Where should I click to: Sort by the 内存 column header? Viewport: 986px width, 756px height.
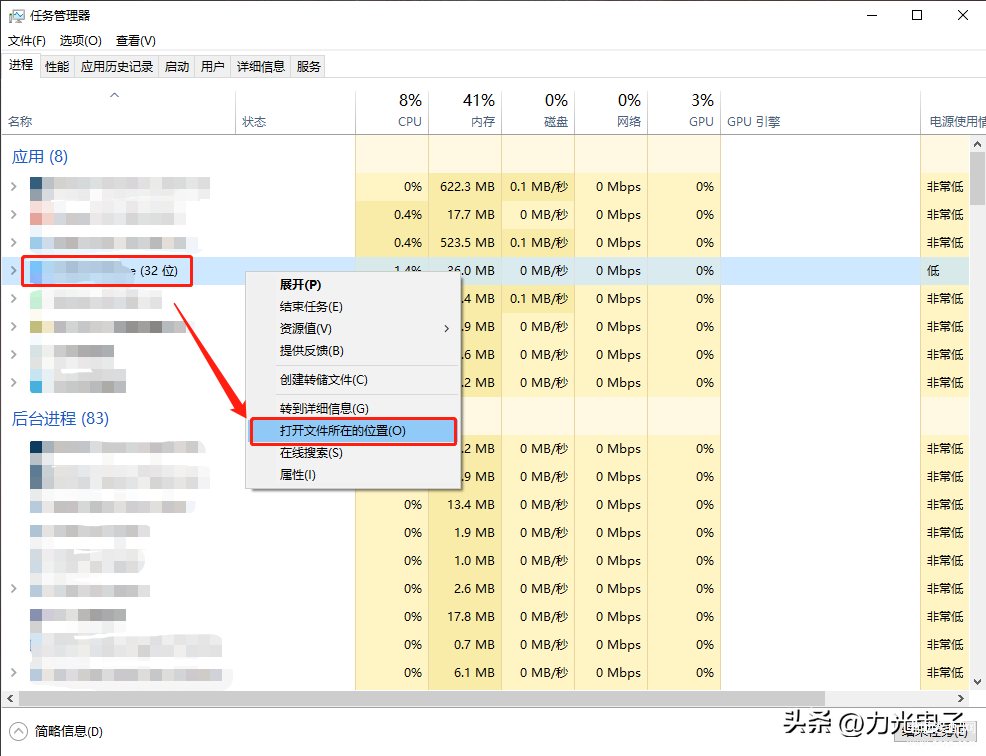(x=465, y=113)
